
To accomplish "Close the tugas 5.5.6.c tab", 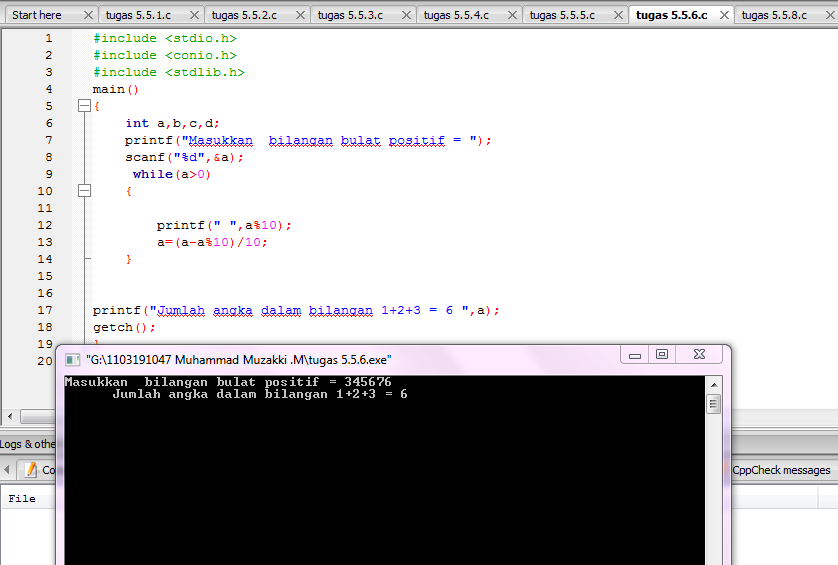I will point(724,15).
